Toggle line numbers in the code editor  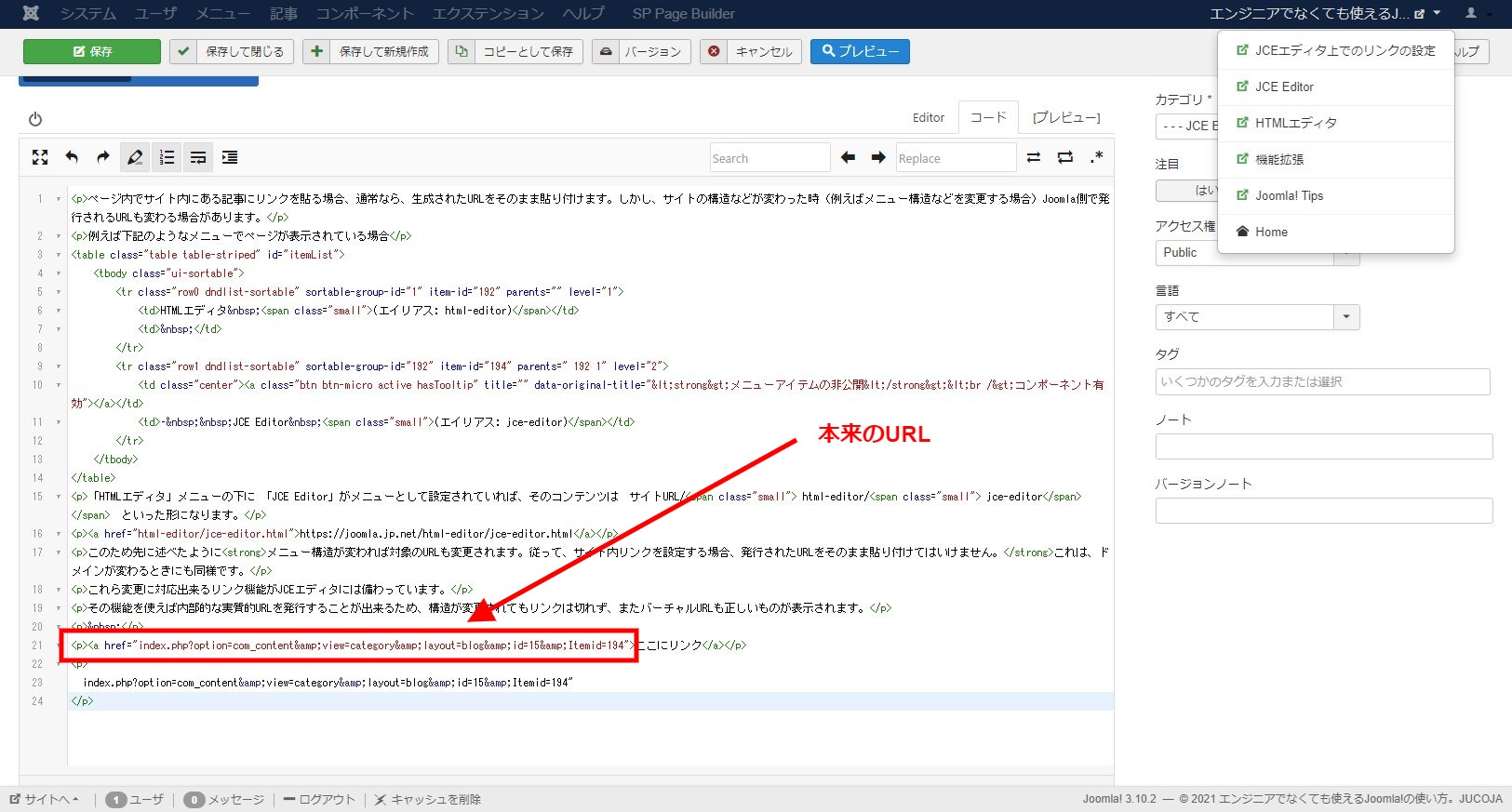[x=167, y=158]
